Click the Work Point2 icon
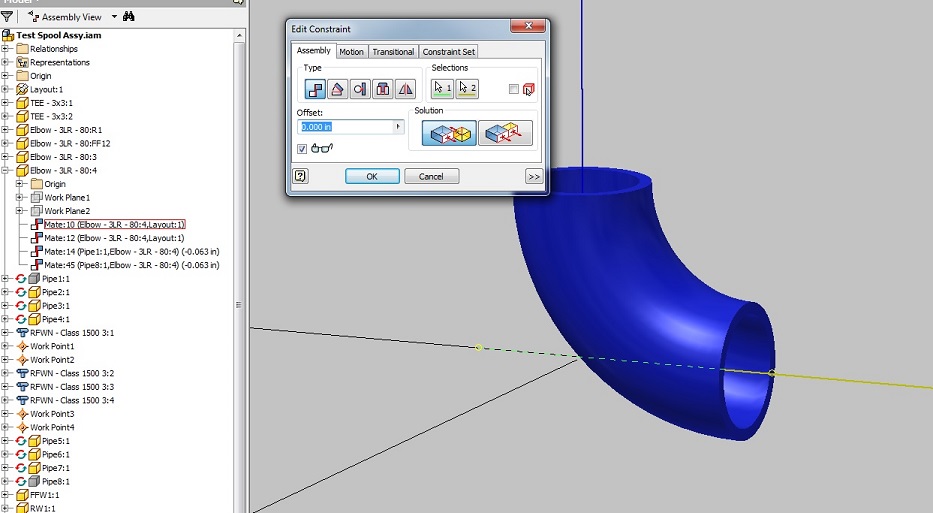 [x=22, y=360]
